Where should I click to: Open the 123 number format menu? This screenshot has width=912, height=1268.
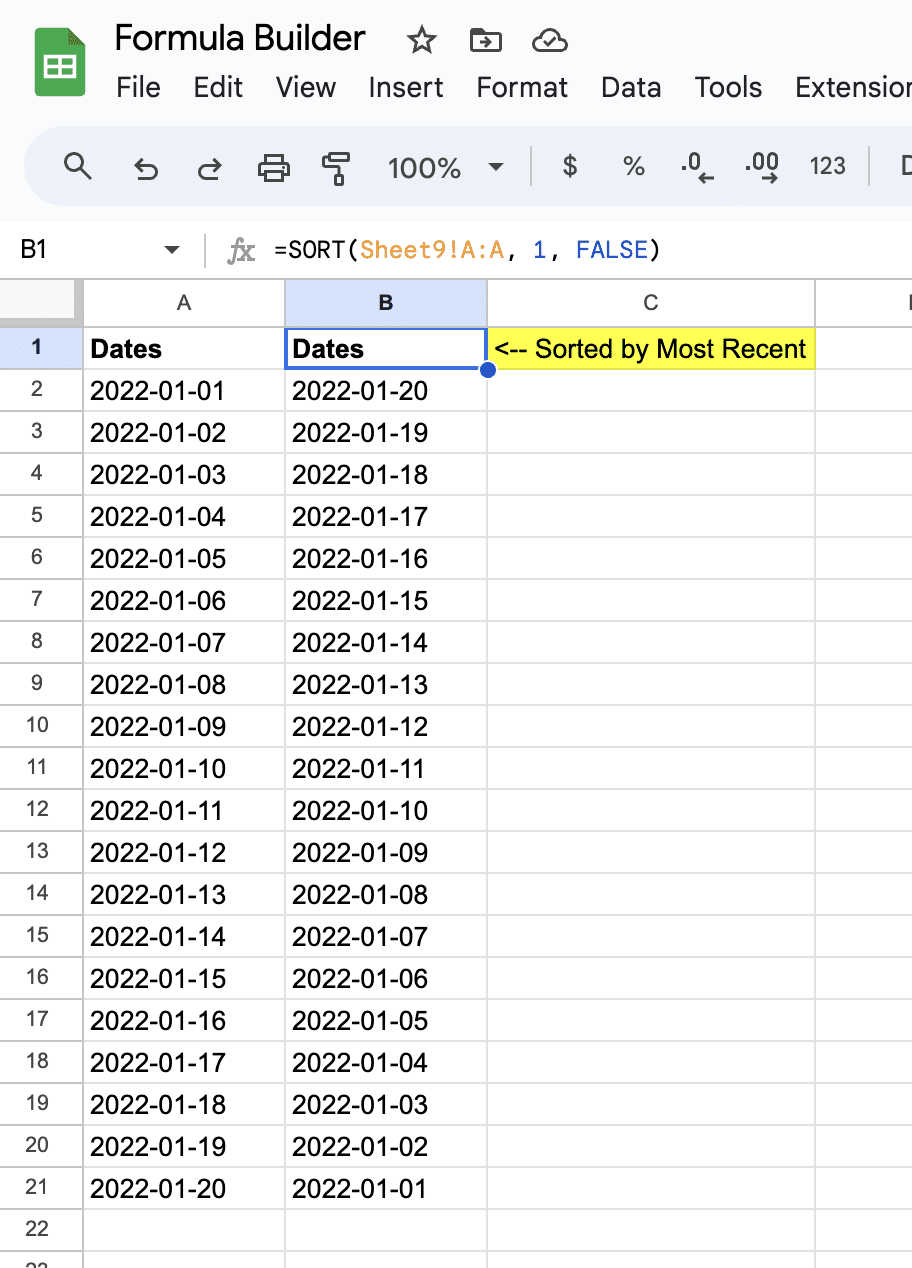tap(827, 167)
